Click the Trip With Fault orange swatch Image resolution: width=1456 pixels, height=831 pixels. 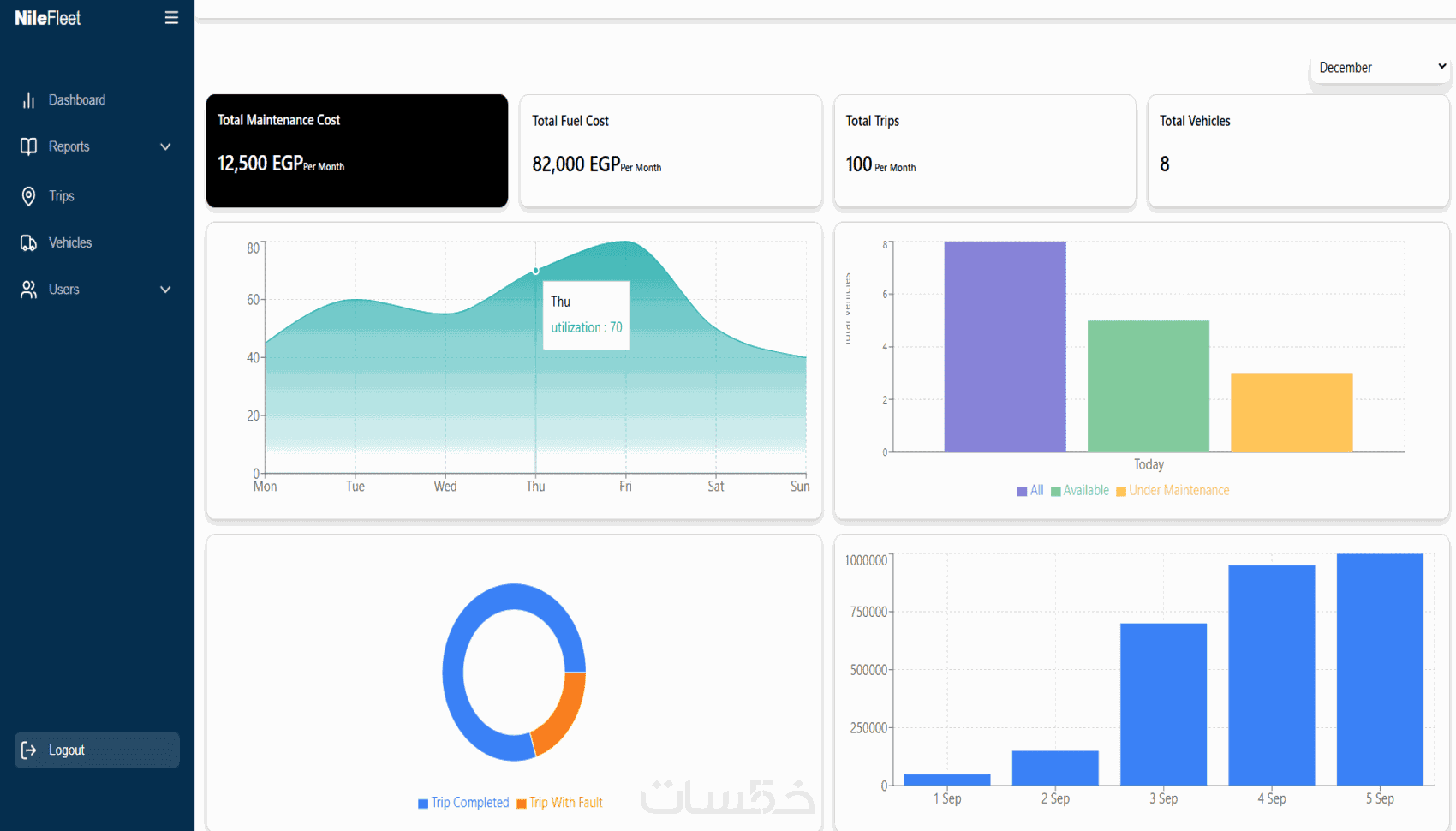pos(522,804)
